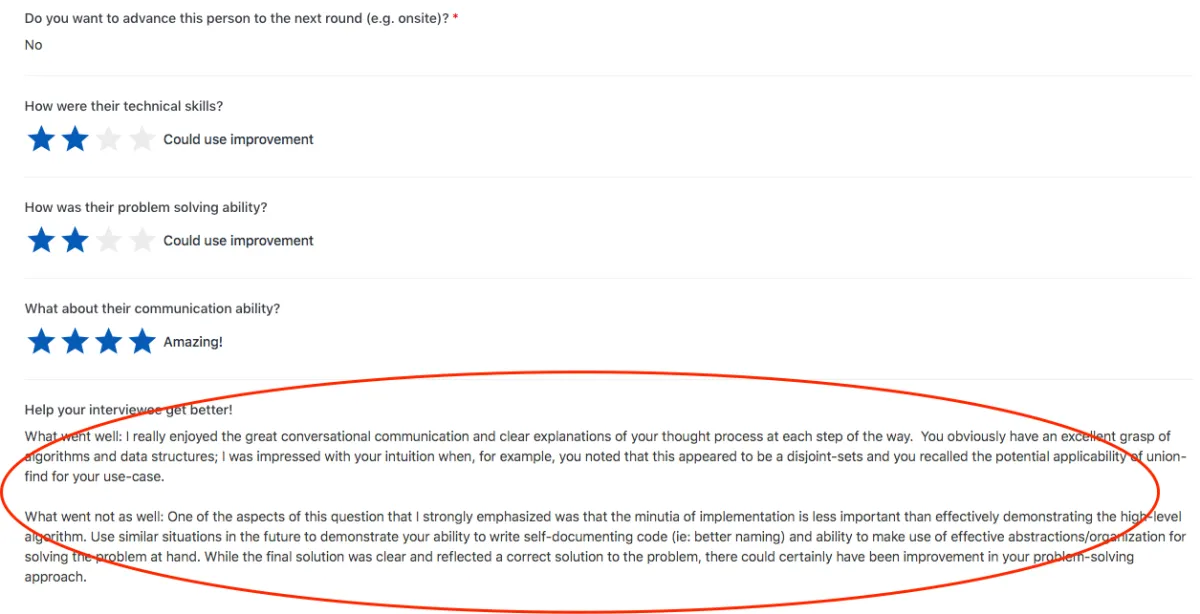The image size is (1200, 614).
Task: Toggle communication rating down to two stars
Action: 75,341
